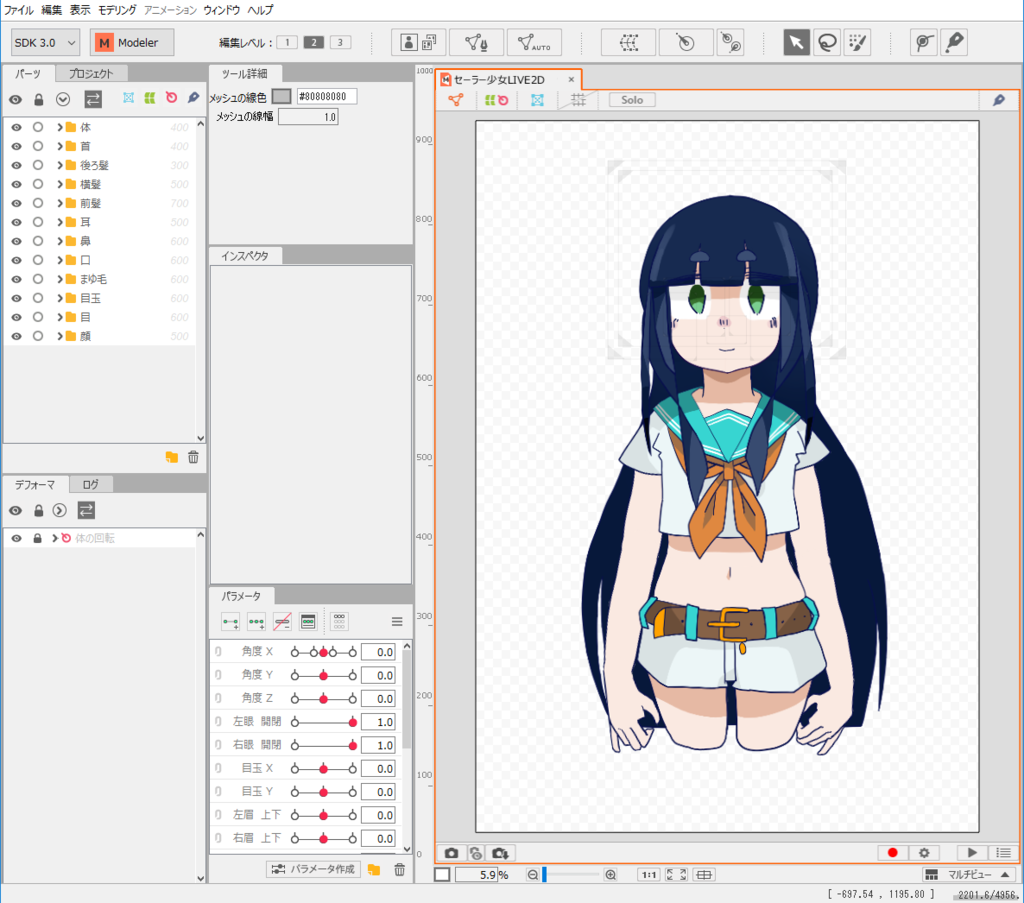Toggle visibility of 顔 folder
Image resolution: width=1024 pixels, height=903 pixels.
(x=16, y=336)
